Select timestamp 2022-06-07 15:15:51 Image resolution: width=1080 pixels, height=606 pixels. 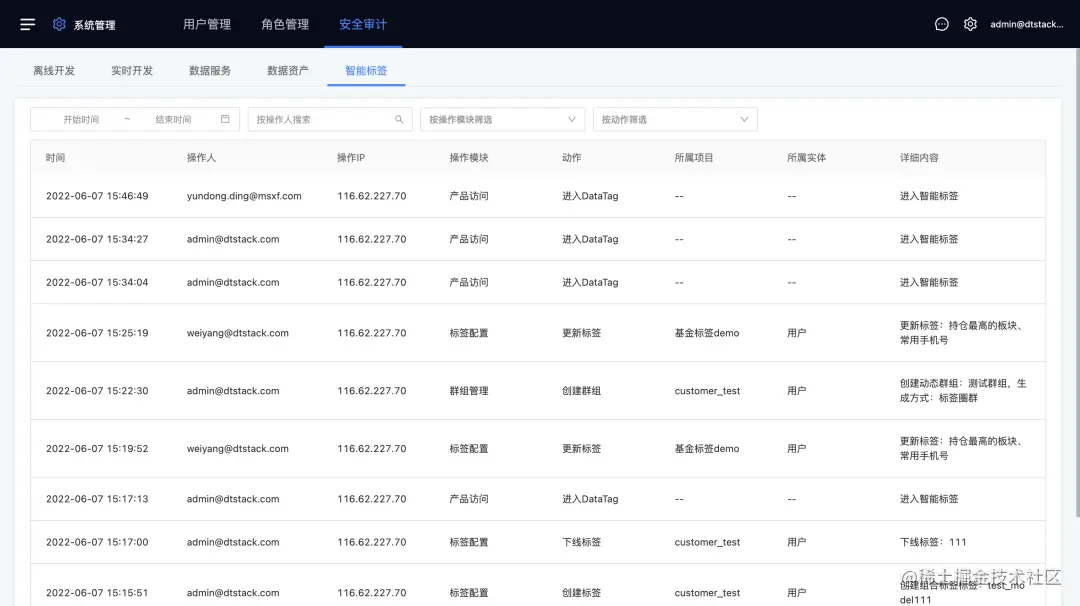click(97, 592)
